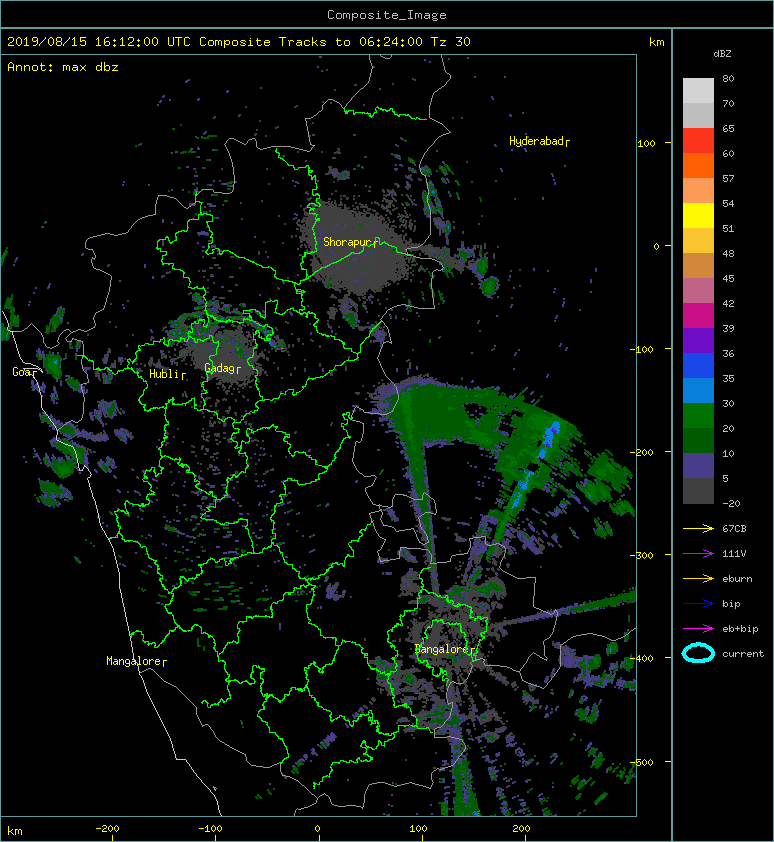Click the 0 km horizontal axis tick
The height and width of the screenshot is (842, 774).
coord(317,829)
